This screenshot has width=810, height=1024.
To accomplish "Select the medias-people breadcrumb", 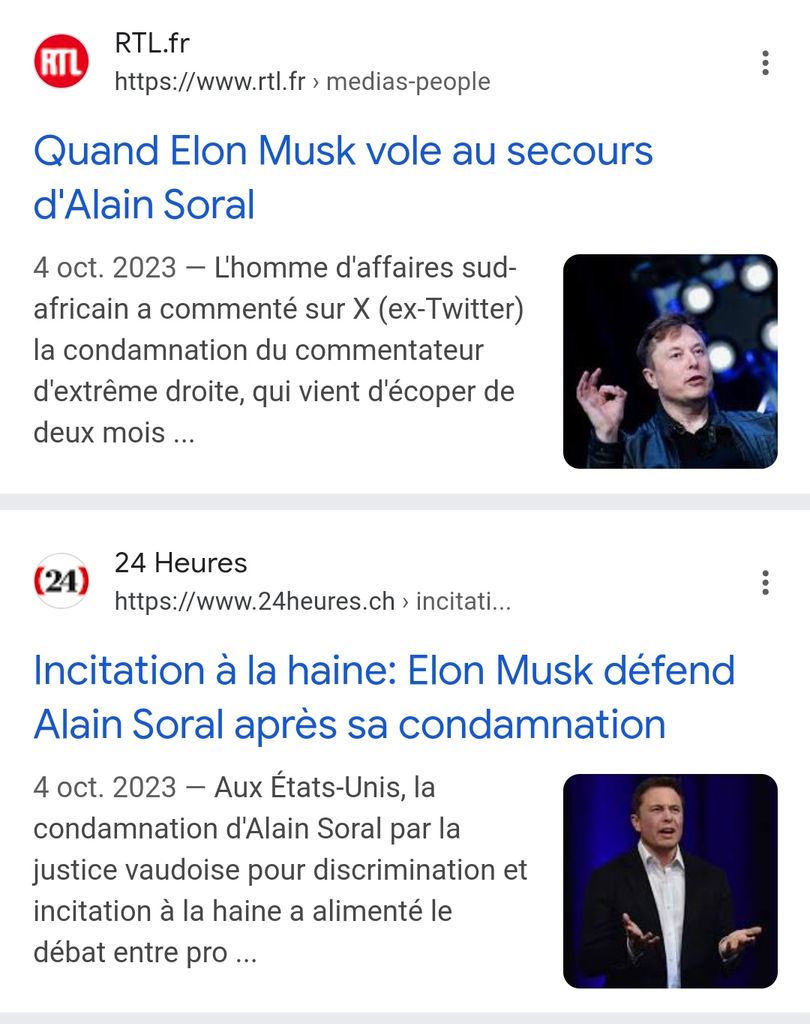I will click(x=408, y=81).
